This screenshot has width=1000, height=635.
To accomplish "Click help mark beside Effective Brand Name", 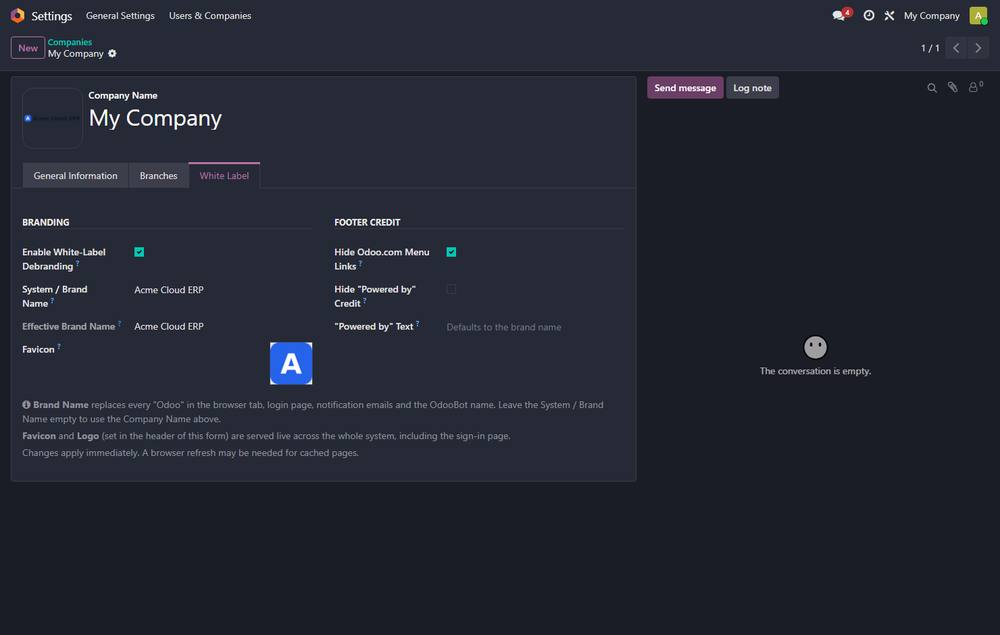I will click(x=119, y=323).
